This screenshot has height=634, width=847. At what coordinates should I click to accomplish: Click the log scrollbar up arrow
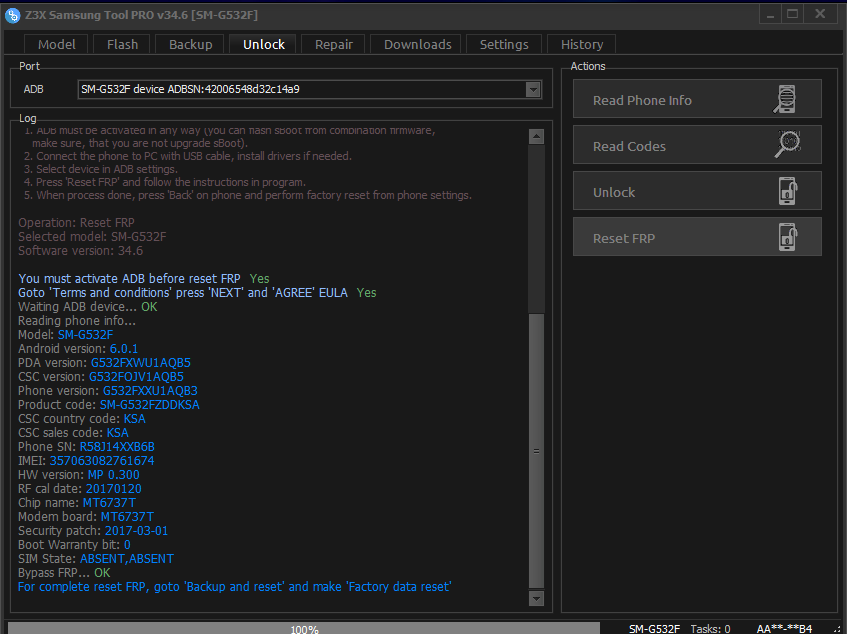536,137
